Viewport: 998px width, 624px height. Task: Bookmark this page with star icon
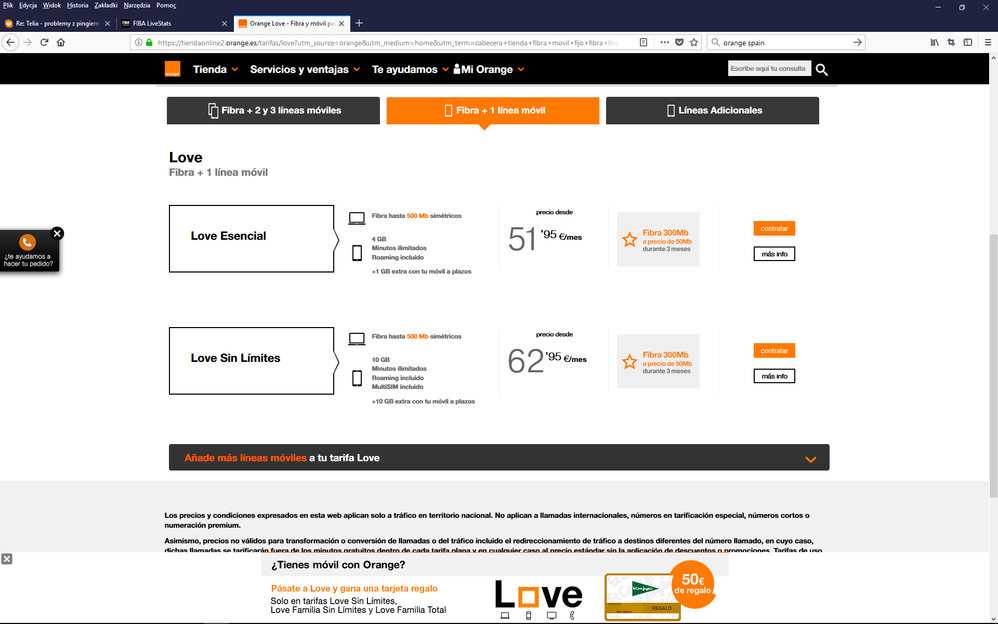(x=694, y=43)
